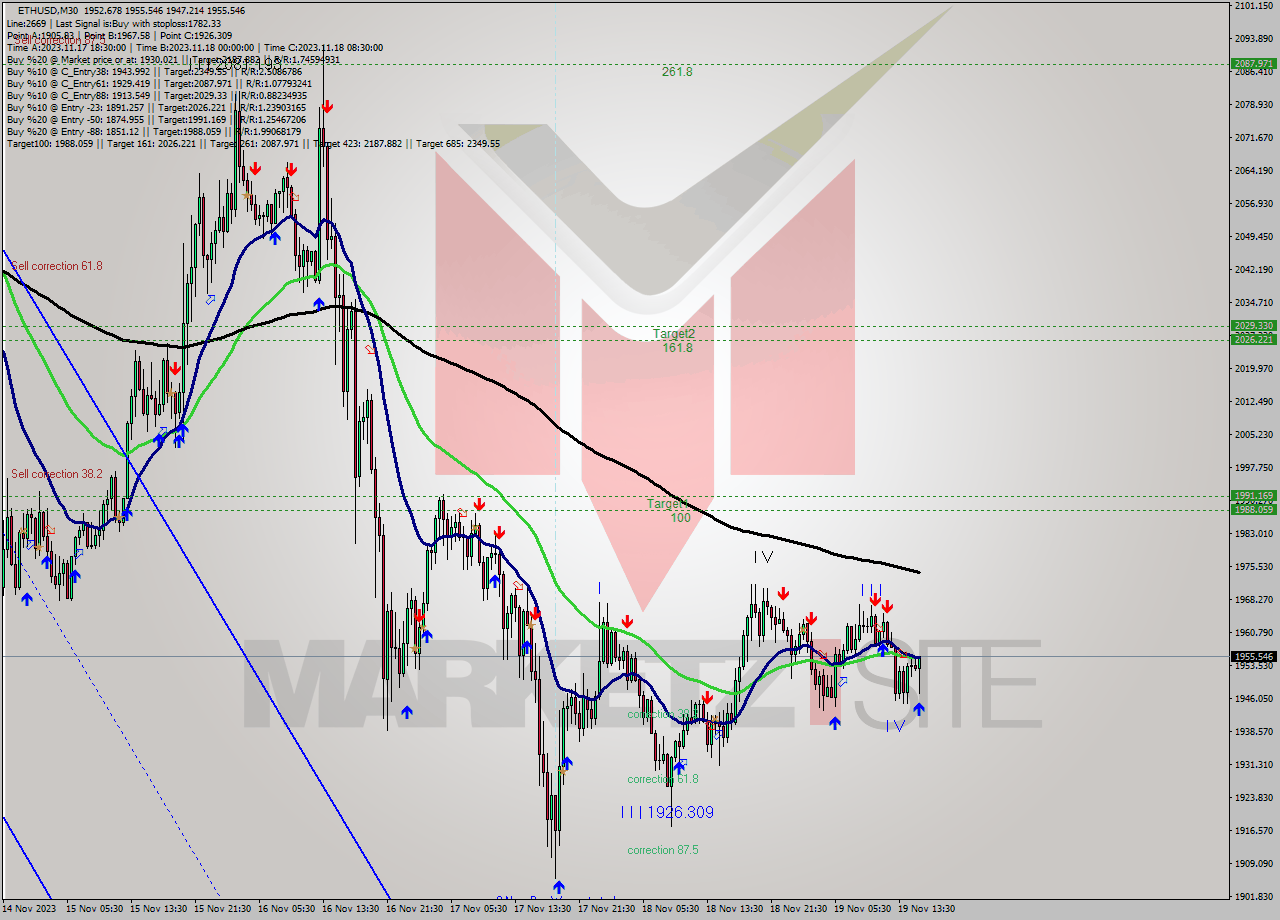
Task: Click the 2078.930 price axis value
Action: point(1253,105)
